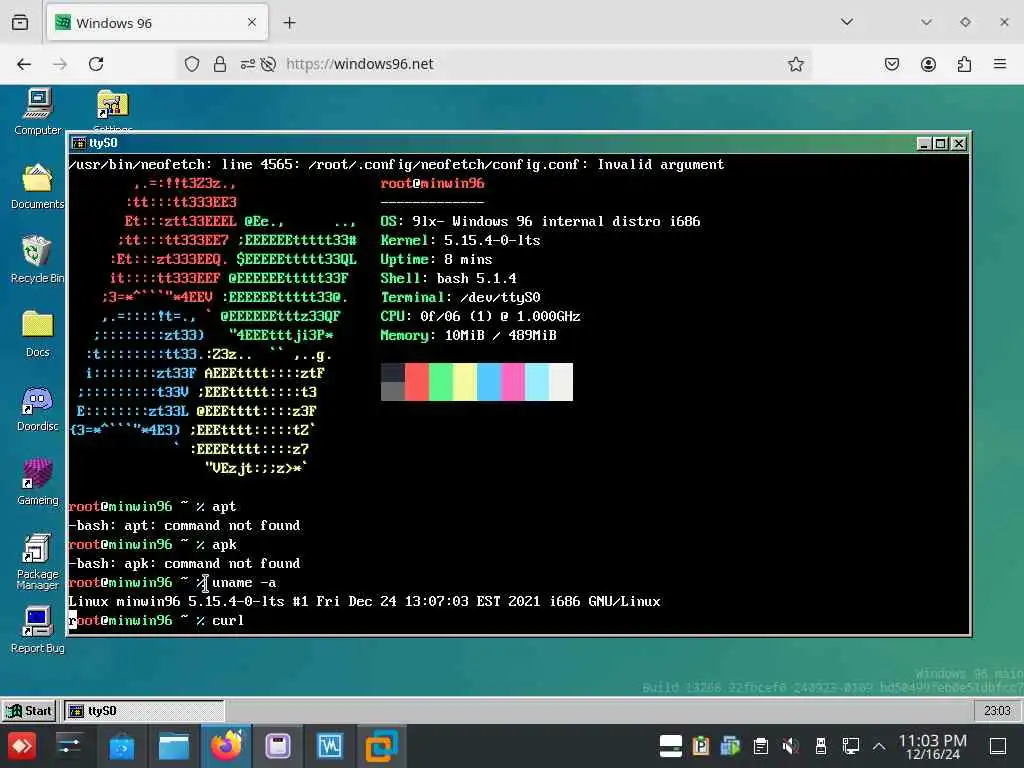Click the pink color block in neofetch
1024x768 pixels.
pos(513,382)
